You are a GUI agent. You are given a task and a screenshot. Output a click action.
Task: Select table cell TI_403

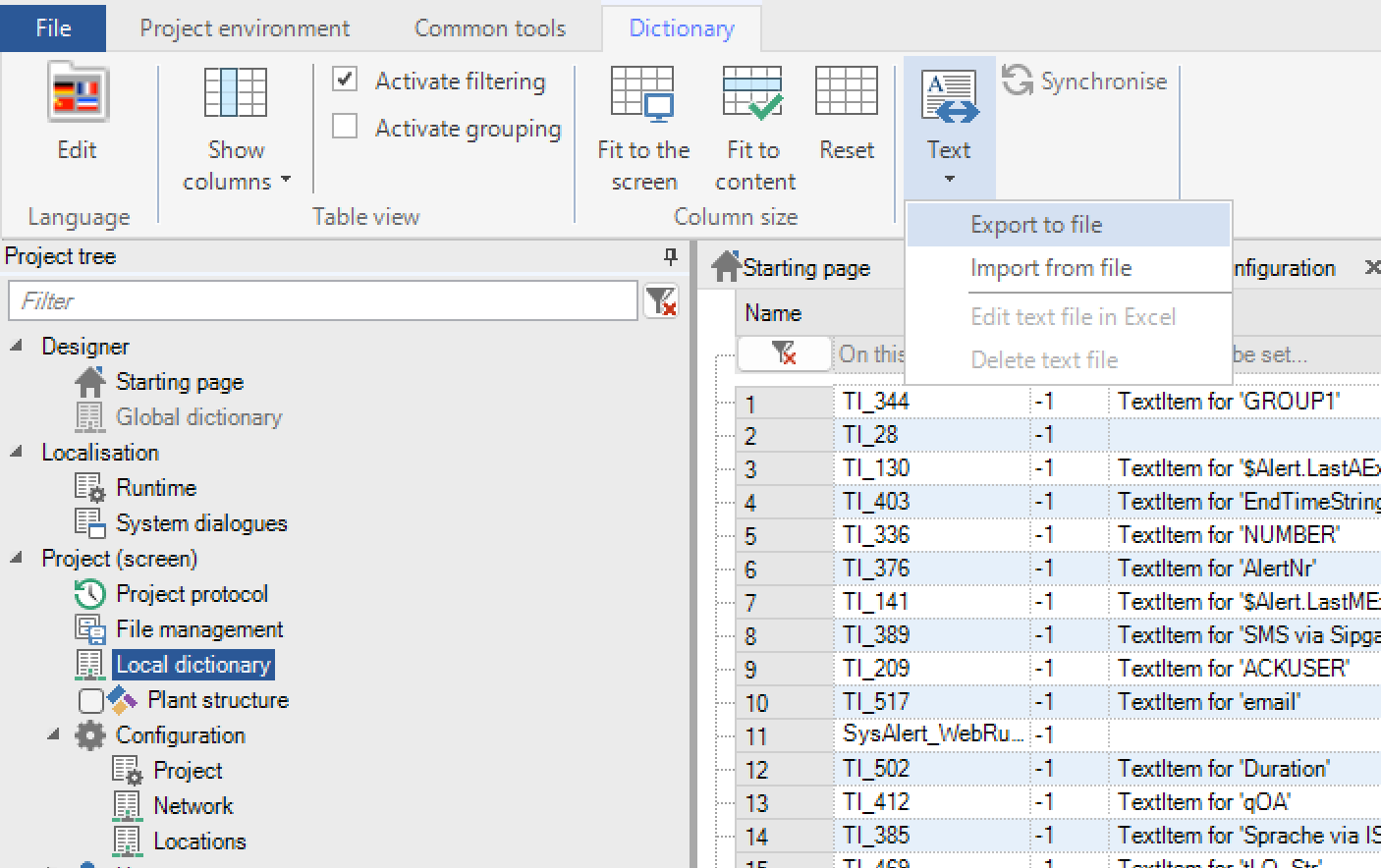click(x=932, y=502)
